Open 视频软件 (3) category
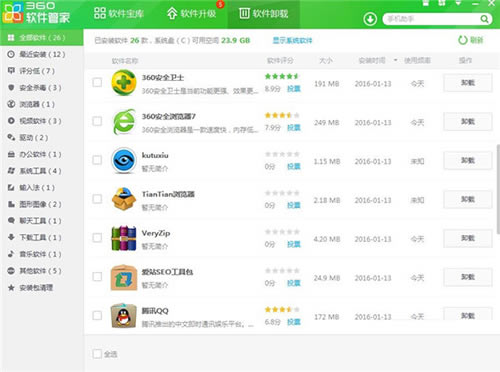This screenshot has width=500, height=372. click(x=42, y=121)
